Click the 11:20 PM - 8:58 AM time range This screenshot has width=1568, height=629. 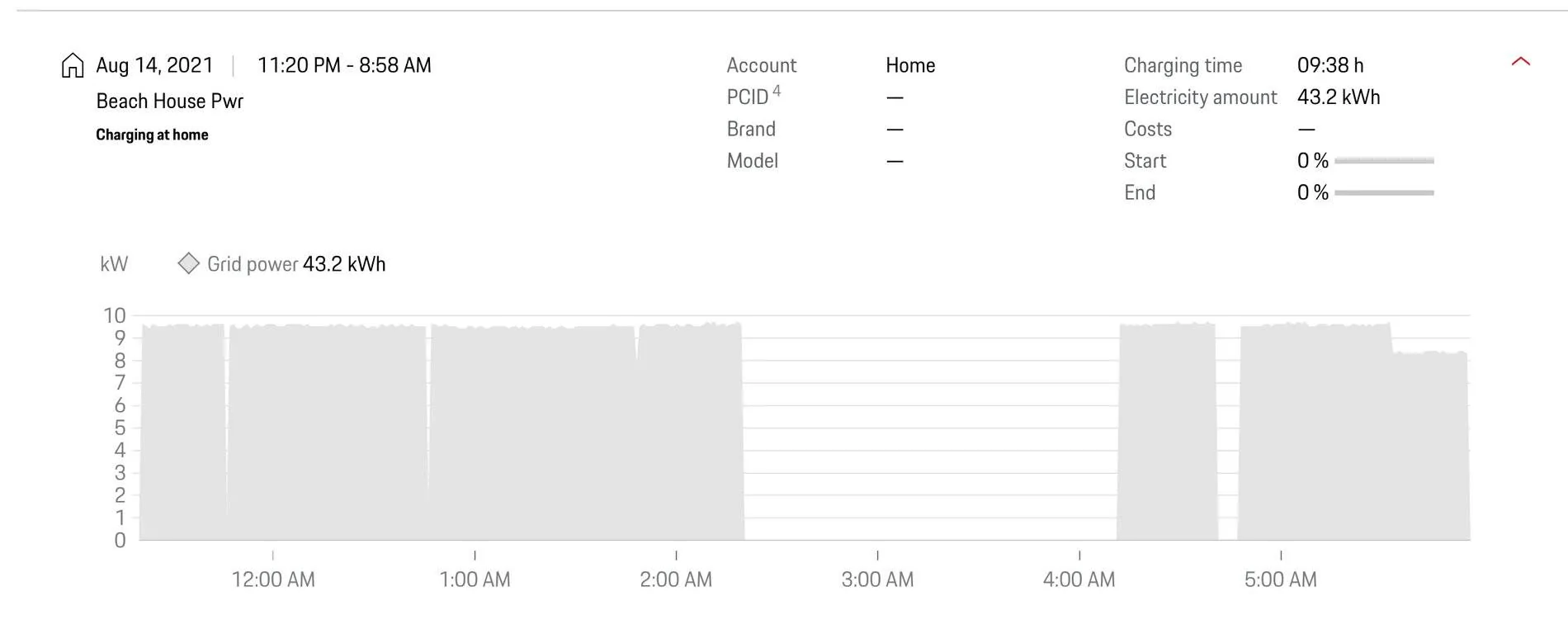pos(344,65)
